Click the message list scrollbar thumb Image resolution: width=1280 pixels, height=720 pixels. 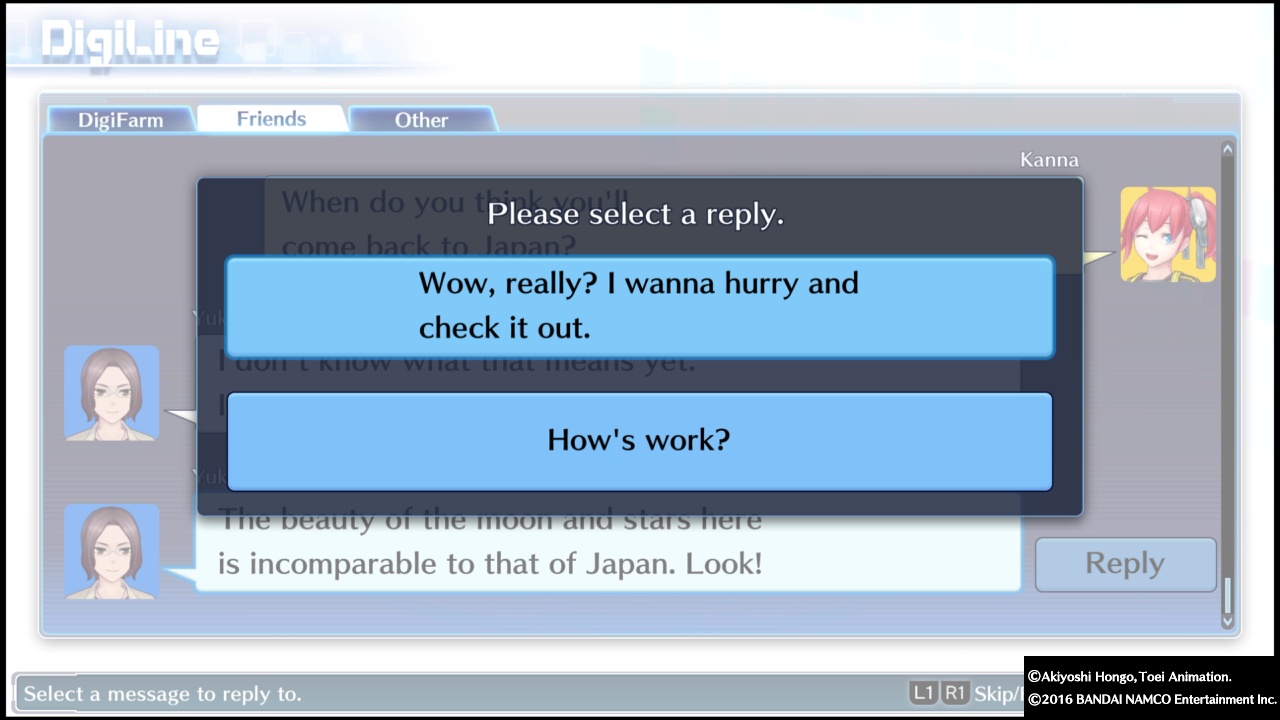click(1228, 595)
